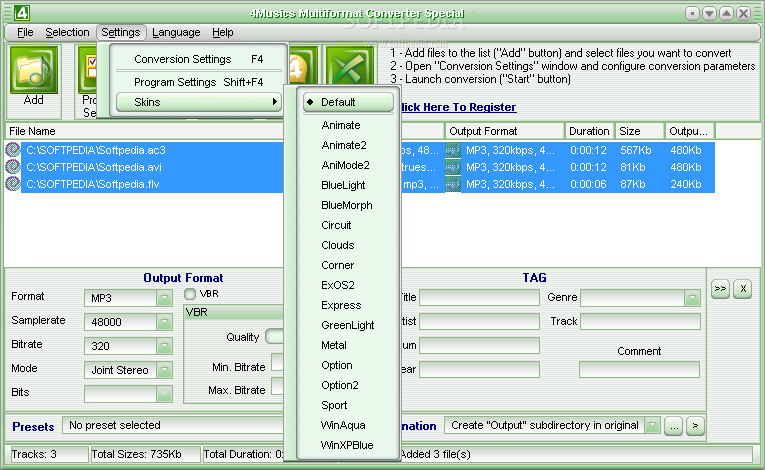This screenshot has width=765, height=470.
Task: Click the Track tag input field
Action: 640,321
